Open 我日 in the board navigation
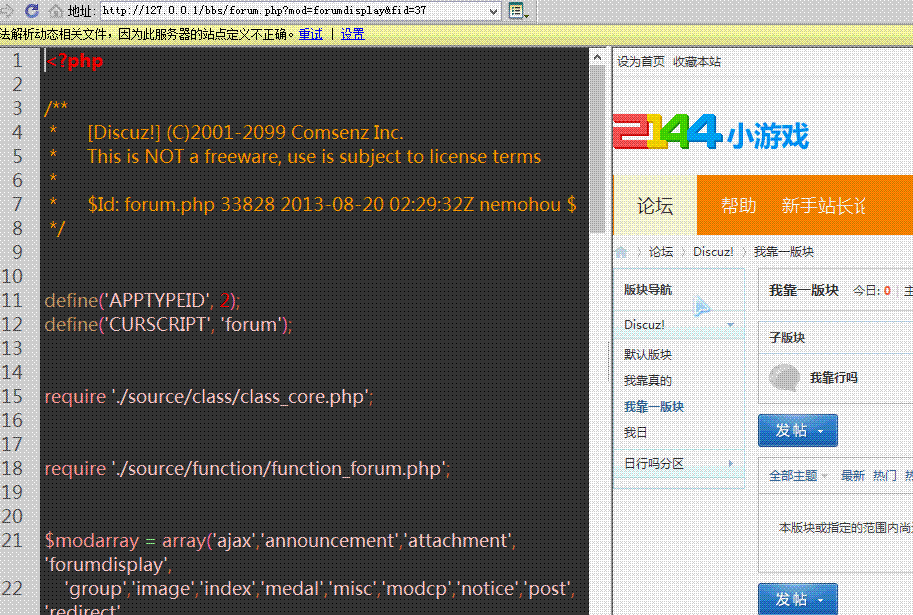Image resolution: width=913 pixels, height=615 pixels. coord(635,432)
